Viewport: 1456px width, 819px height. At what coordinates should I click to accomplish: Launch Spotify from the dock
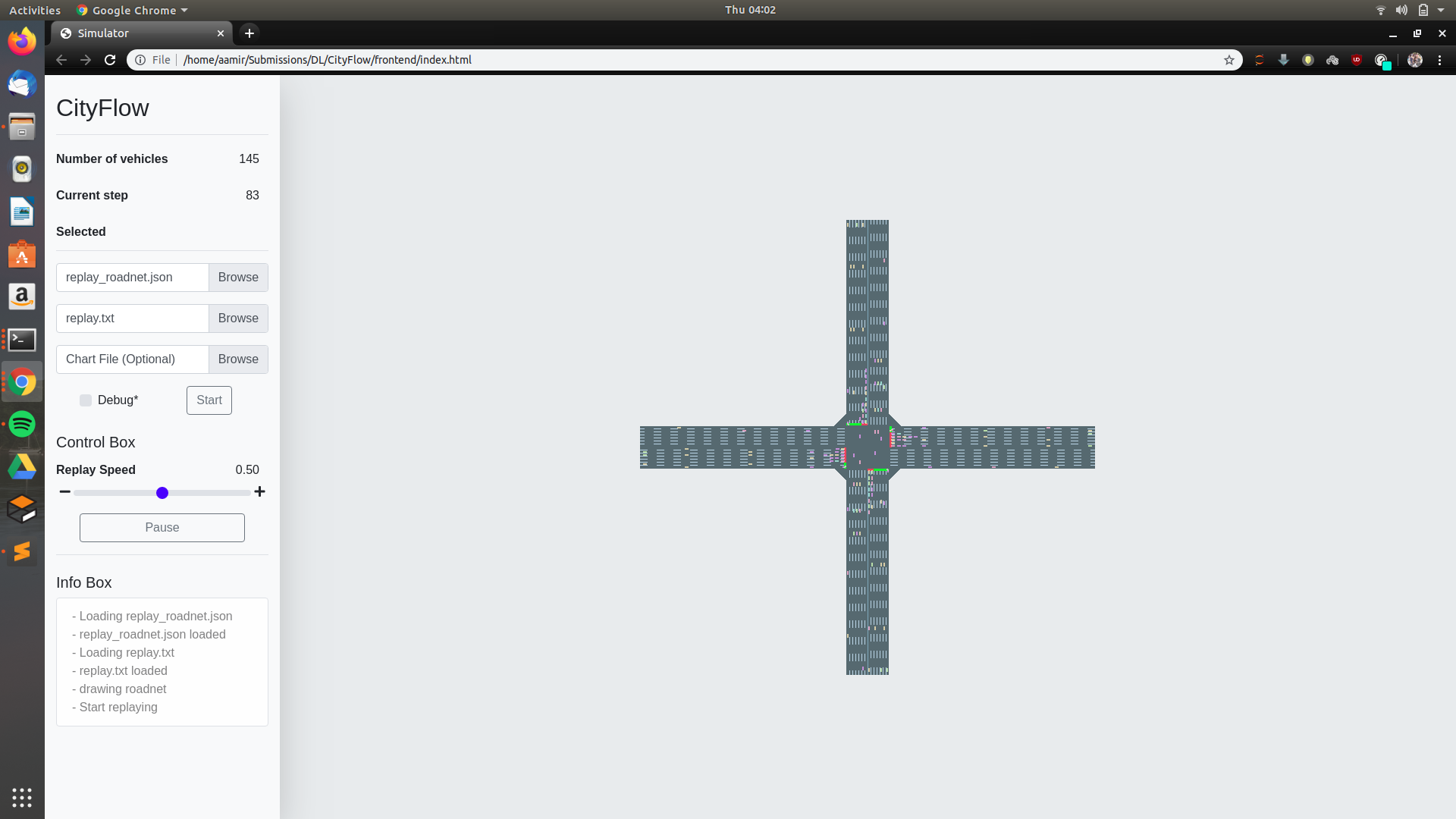pyautogui.click(x=22, y=424)
